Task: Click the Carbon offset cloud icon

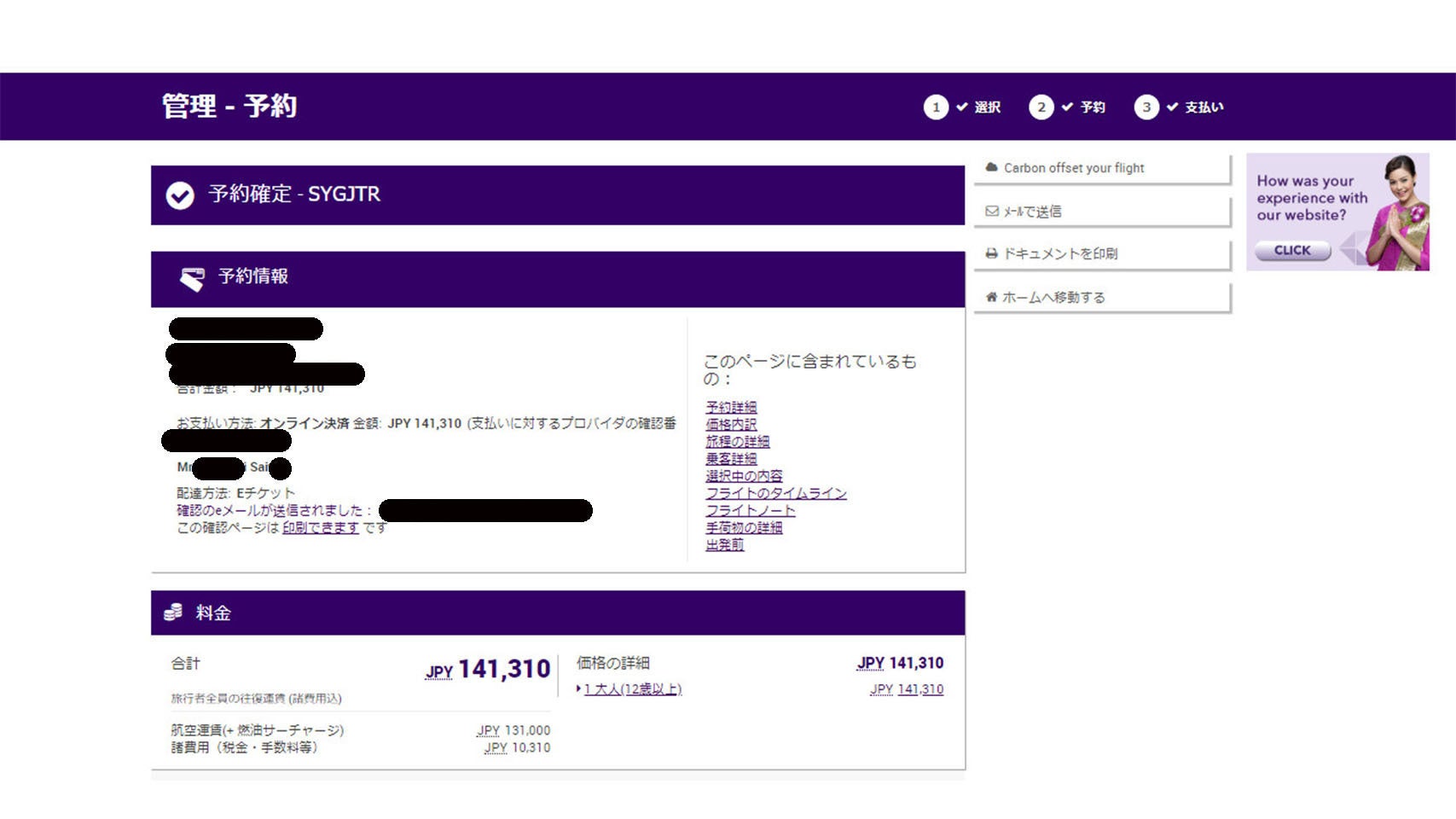Action: (991, 168)
